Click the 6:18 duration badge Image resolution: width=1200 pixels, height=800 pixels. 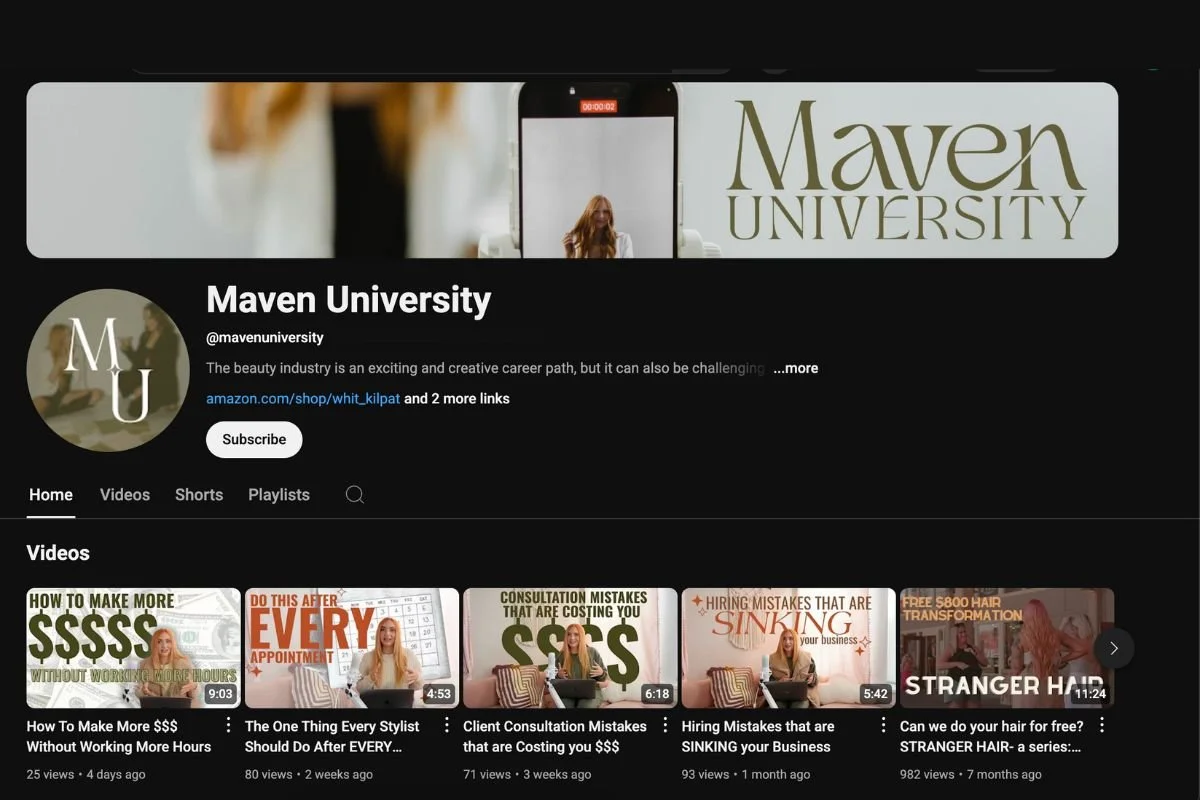(657, 694)
